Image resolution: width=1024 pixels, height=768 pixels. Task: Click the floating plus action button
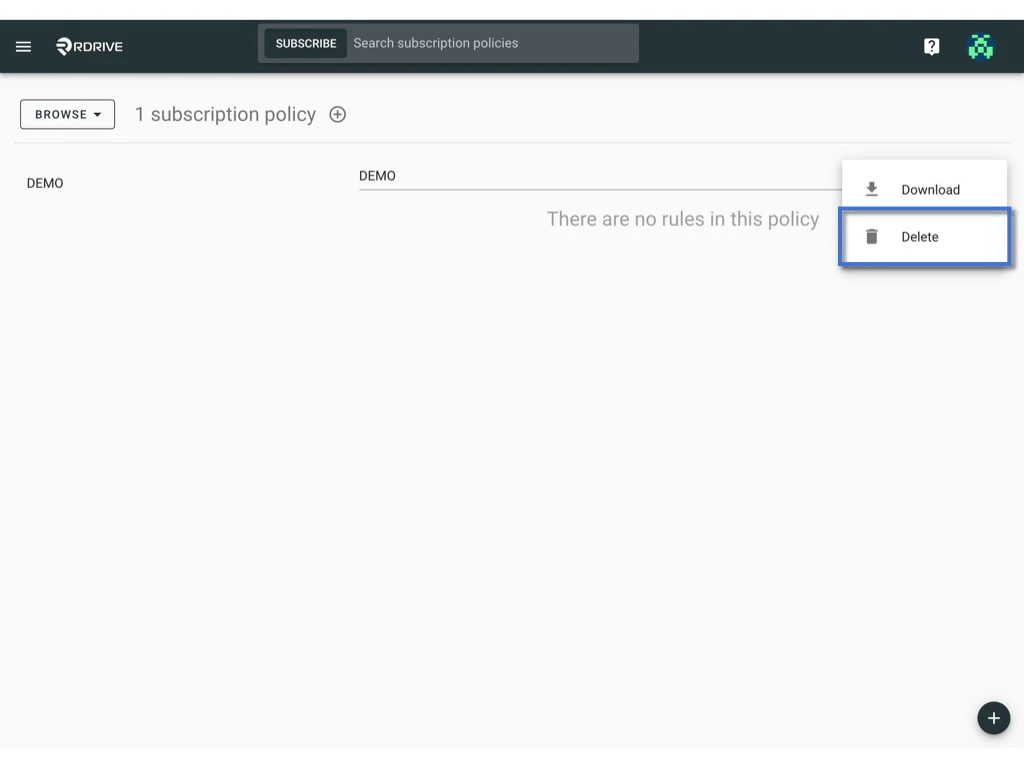993,718
